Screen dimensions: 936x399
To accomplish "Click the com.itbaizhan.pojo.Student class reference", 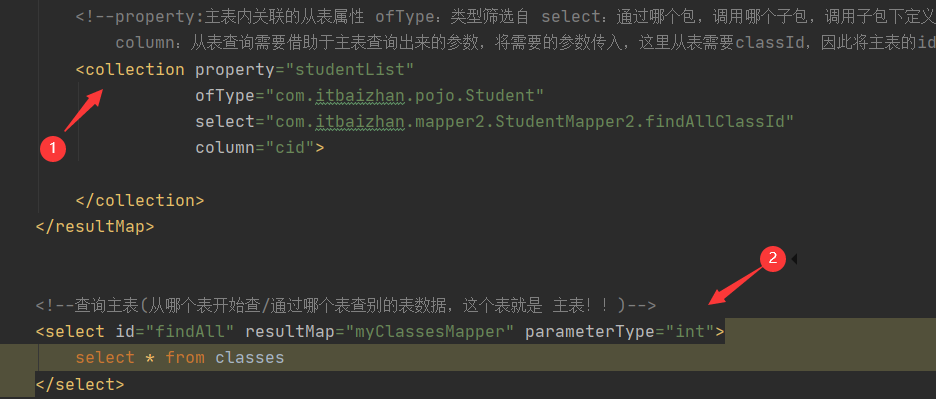I will [x=404, y=96].
